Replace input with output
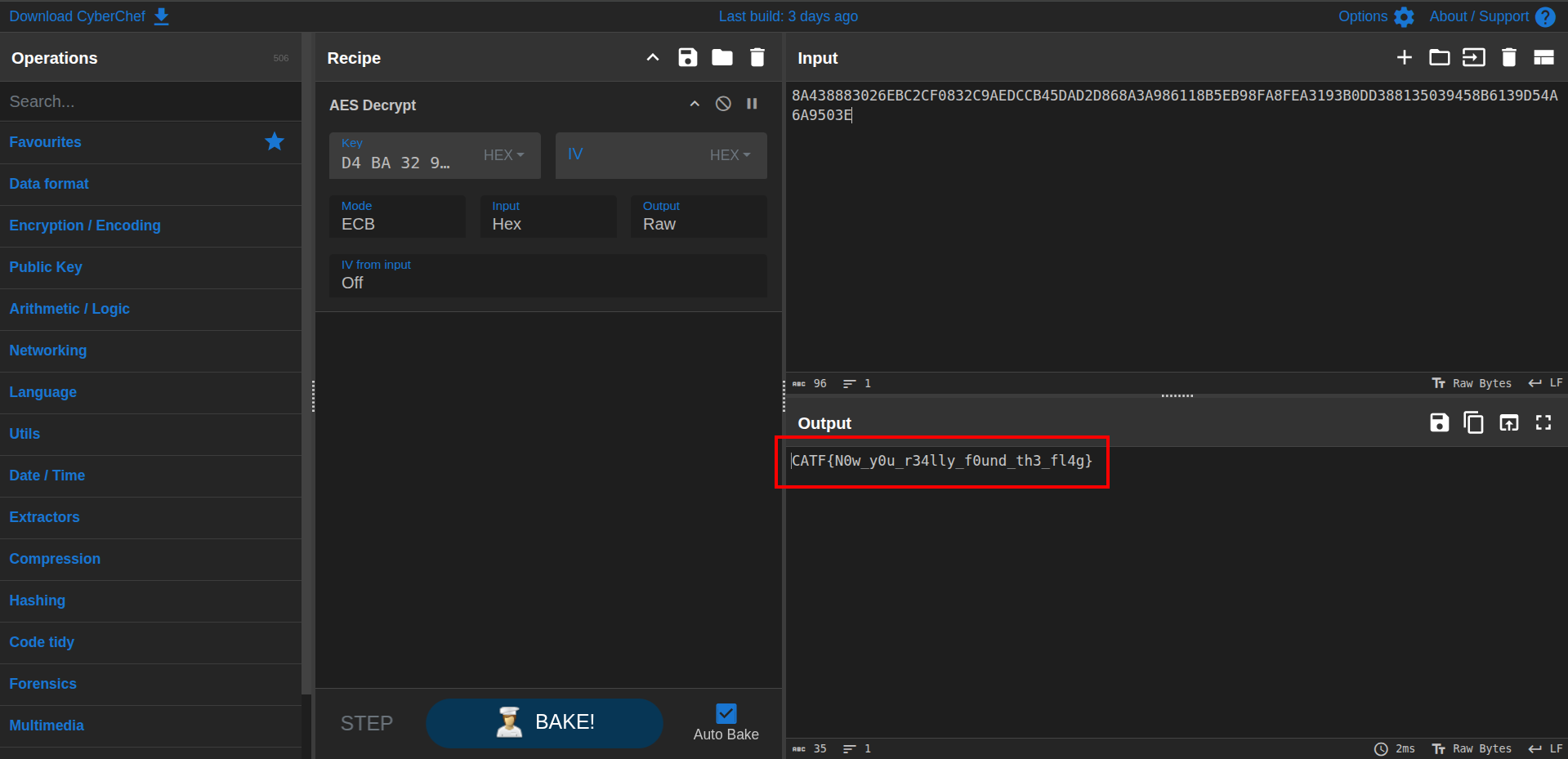Viewport: 1568px width, 759px height. click(1509, 422)
